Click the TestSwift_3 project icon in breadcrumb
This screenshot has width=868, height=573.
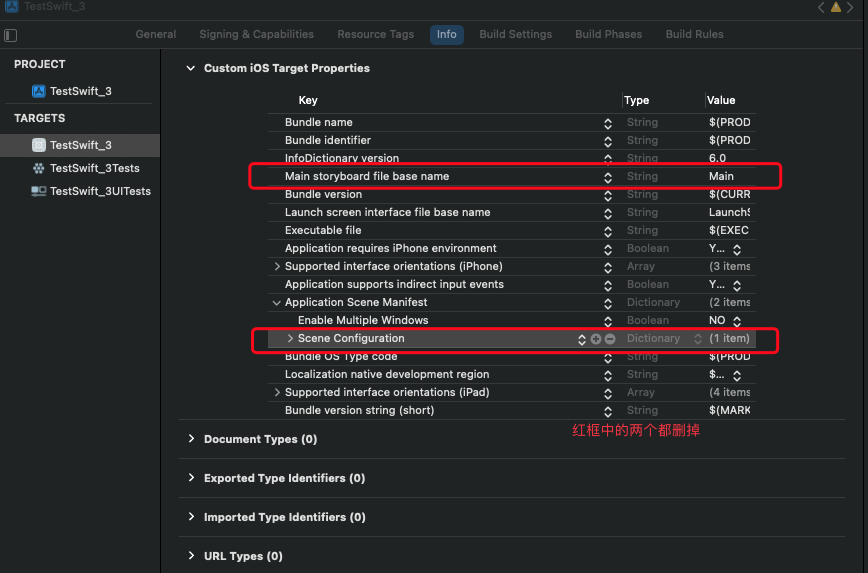12,6
